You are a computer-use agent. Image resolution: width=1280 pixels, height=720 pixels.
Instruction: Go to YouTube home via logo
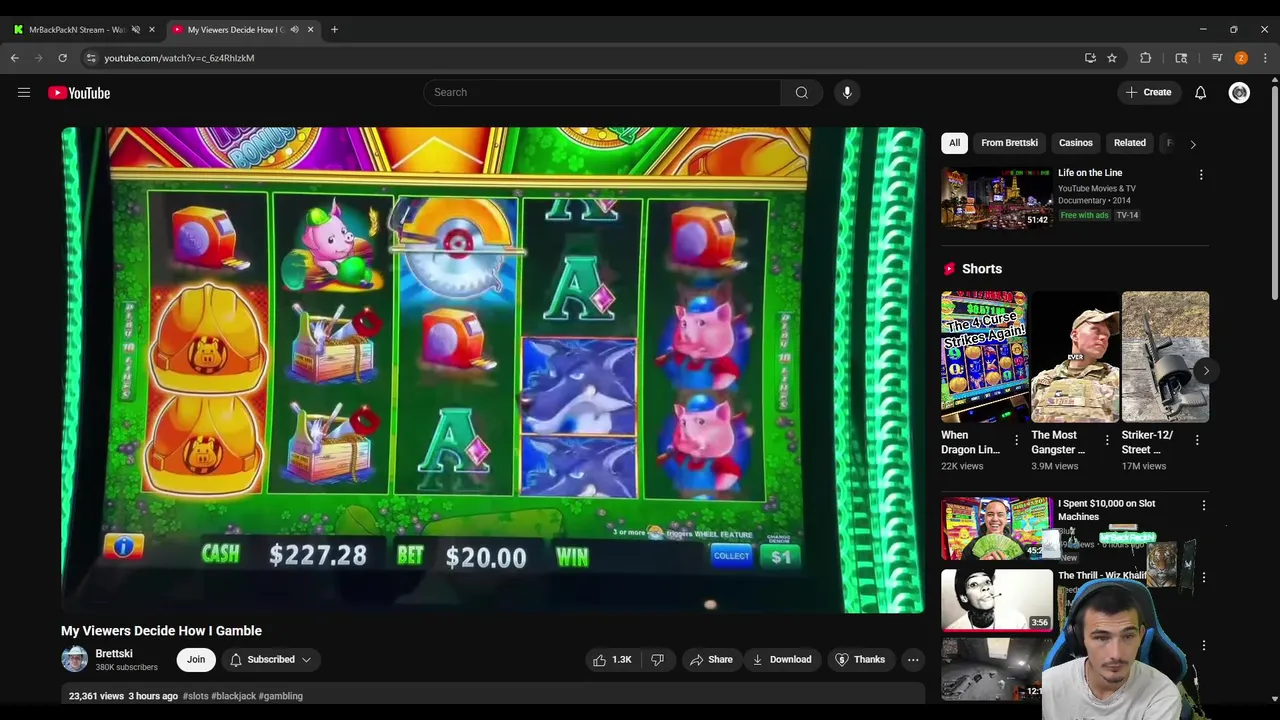[79, 93]
